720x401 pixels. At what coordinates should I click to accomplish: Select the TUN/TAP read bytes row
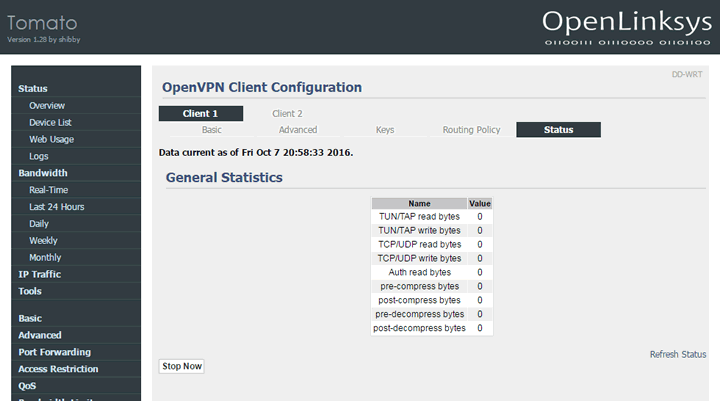432,217
